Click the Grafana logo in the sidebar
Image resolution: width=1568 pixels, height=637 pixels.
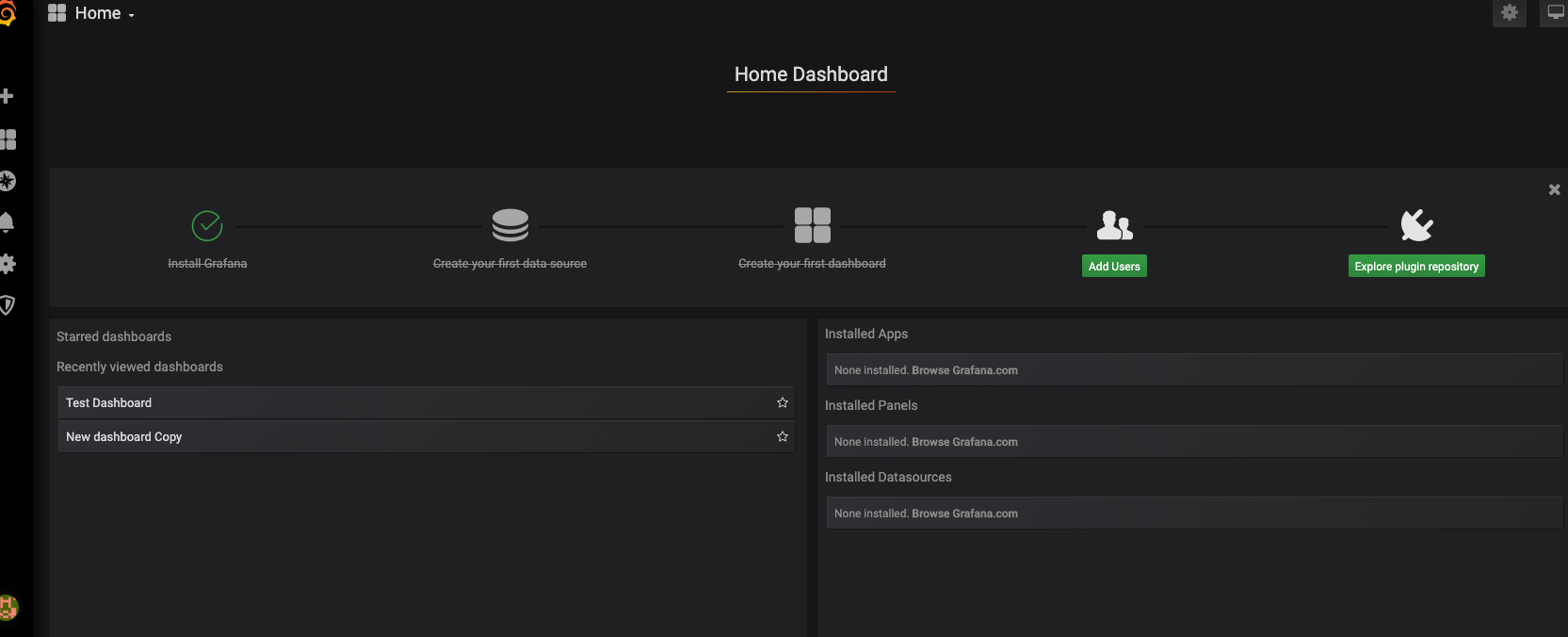click(x=8, y=13)
